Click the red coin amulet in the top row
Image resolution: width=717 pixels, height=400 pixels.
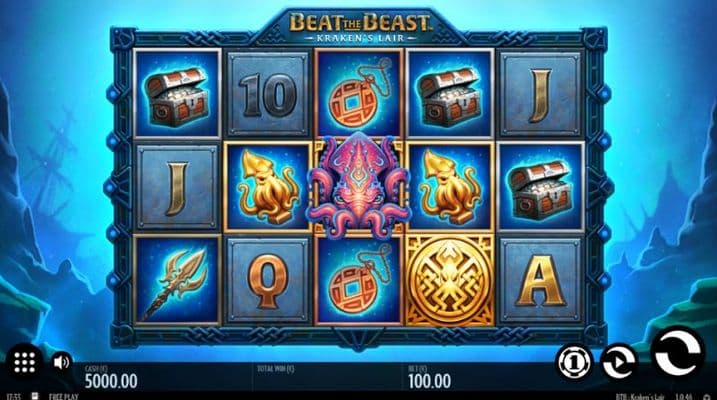click(x=359, y=94)
